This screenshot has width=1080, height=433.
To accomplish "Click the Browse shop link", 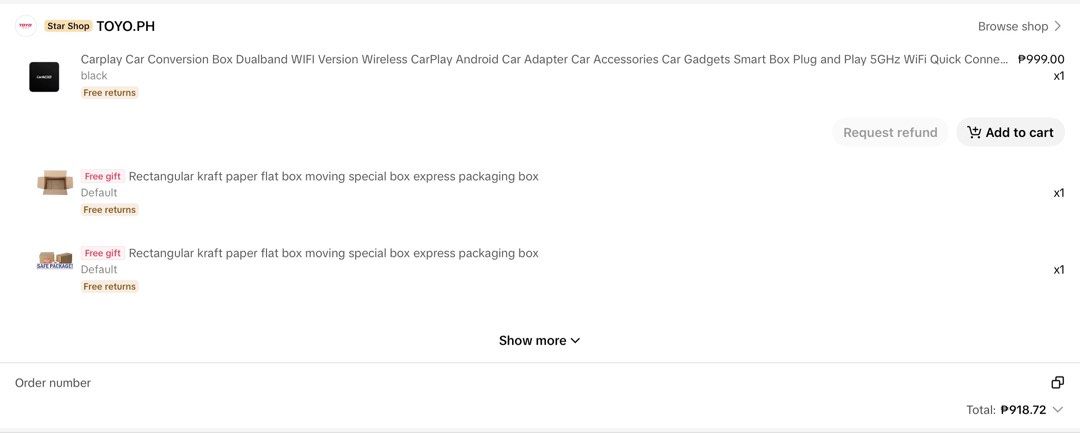I will [1020, 26].
